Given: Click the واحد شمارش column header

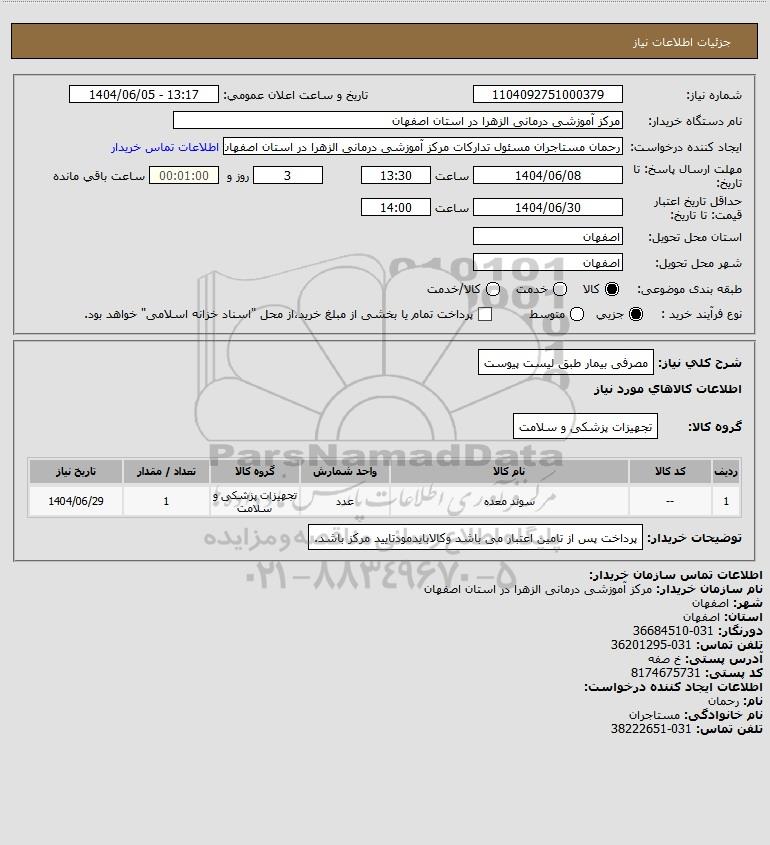Looking at the screenshot, I should pyautogui.click(x=345, y=472).
